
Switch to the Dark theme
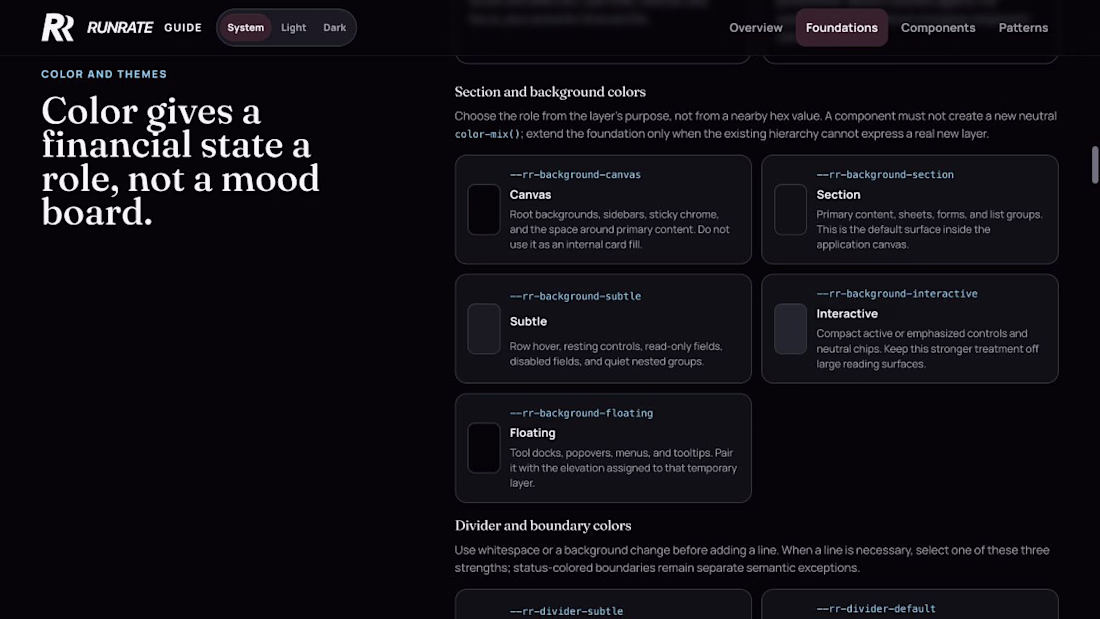tap(335, 27)
